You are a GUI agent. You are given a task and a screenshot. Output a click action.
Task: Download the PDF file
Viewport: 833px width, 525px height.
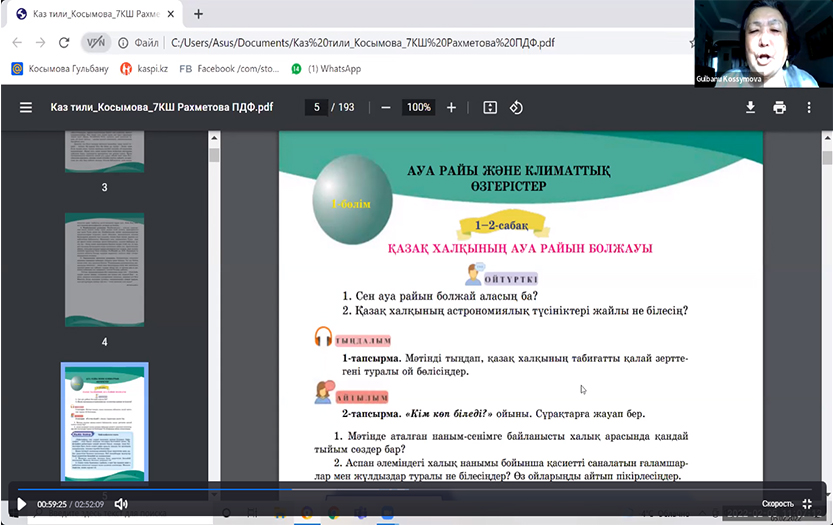point(750,107)
